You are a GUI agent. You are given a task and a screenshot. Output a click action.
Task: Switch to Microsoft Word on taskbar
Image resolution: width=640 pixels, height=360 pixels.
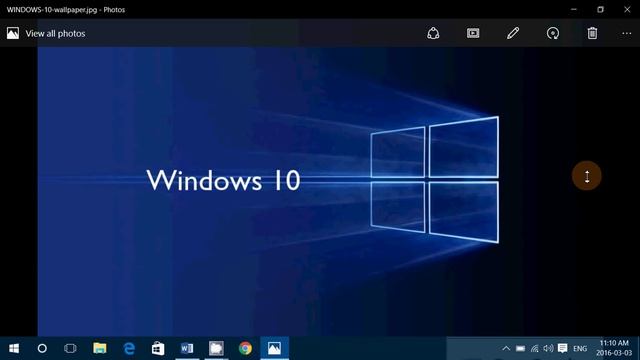(187, 348)
